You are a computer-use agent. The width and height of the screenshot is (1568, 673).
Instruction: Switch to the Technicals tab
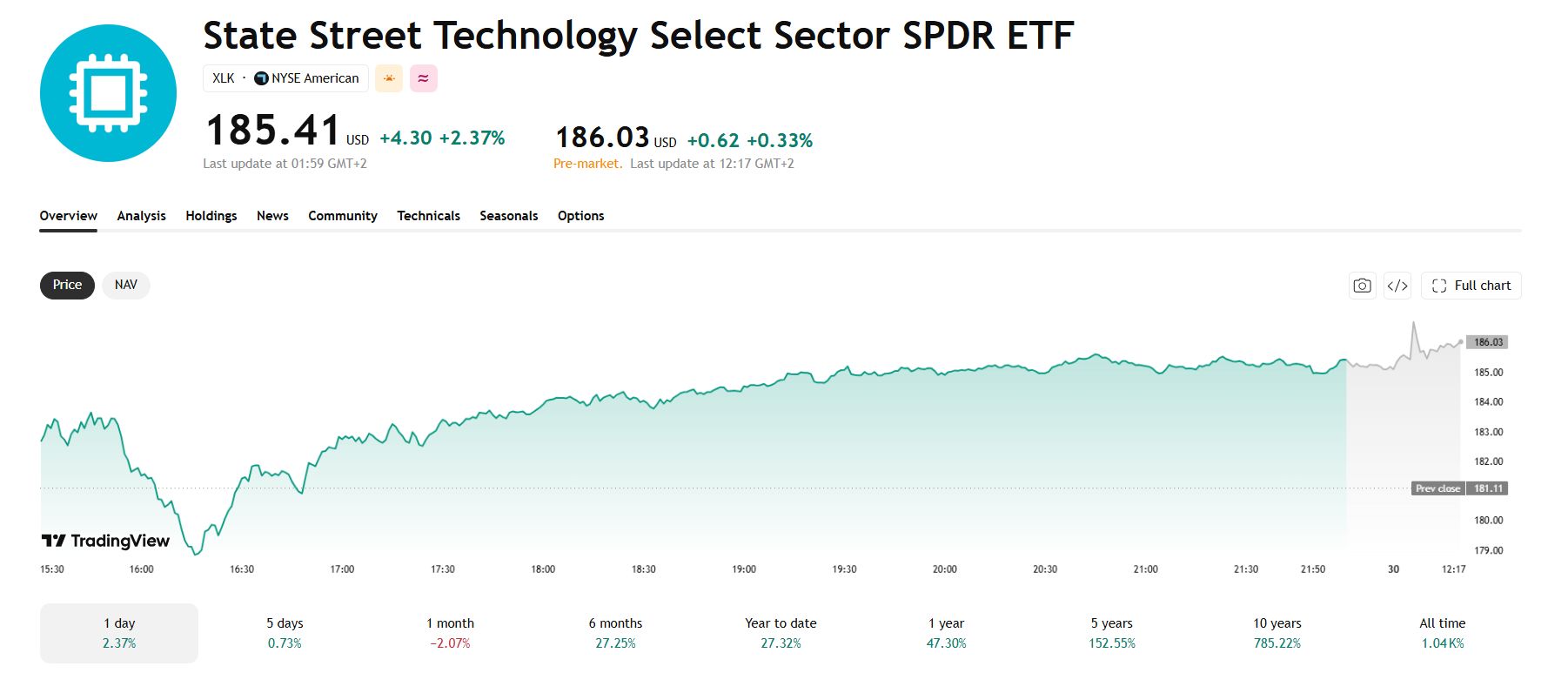coord(428,216)
